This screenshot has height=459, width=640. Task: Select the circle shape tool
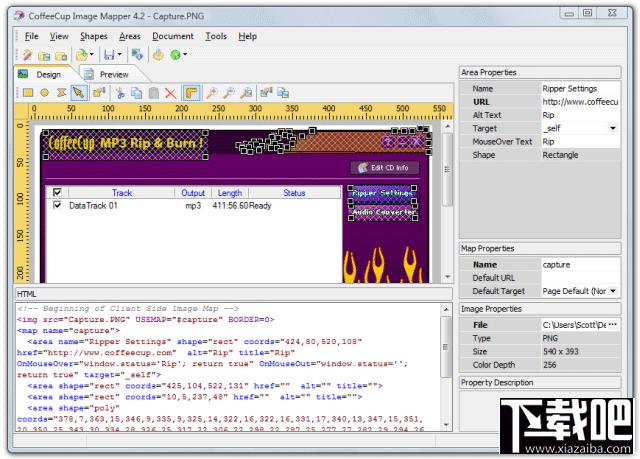tap(45, 93)
